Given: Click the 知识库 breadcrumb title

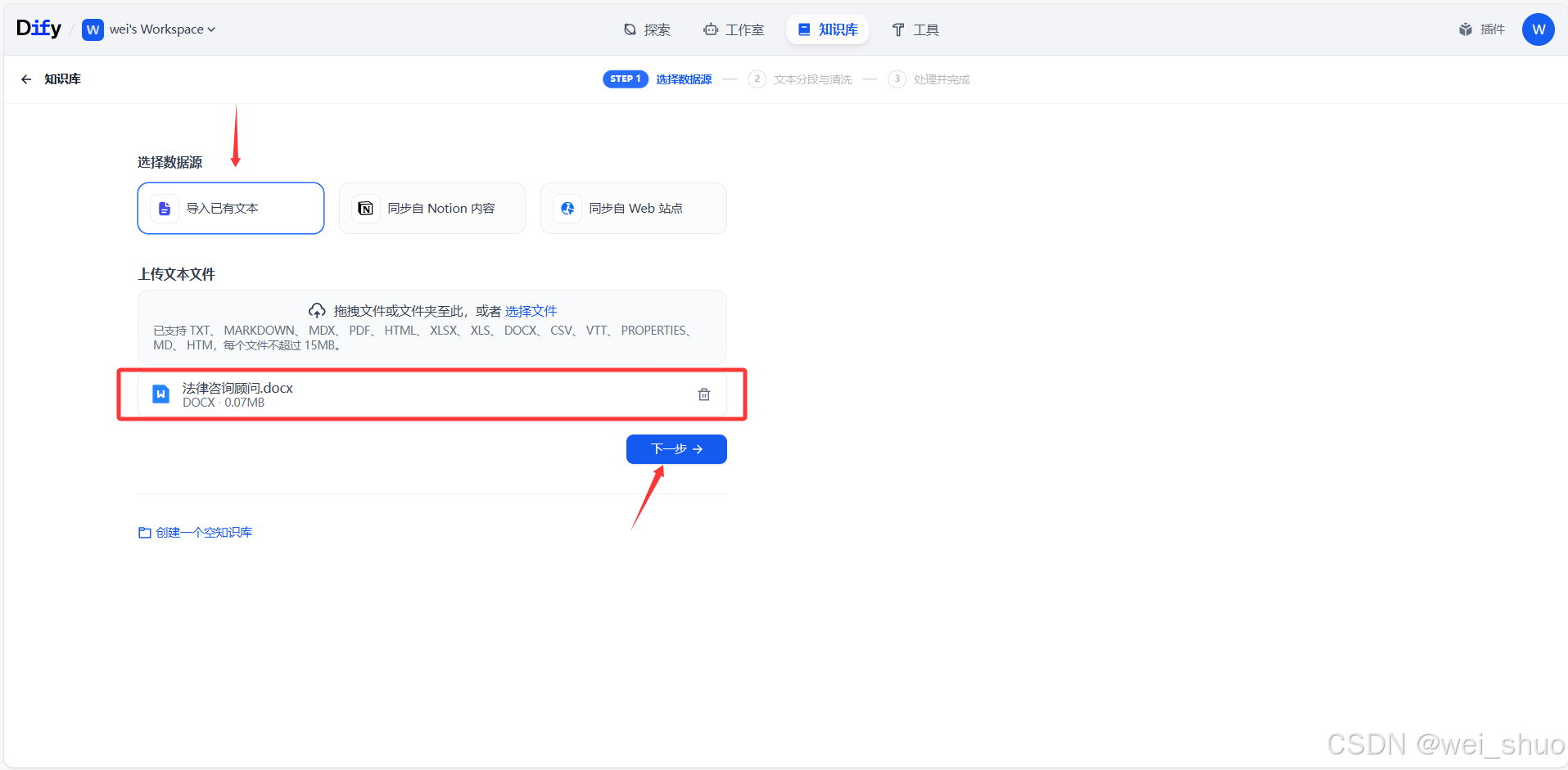Looking at the screenshot, I should [x=62, y=79].
